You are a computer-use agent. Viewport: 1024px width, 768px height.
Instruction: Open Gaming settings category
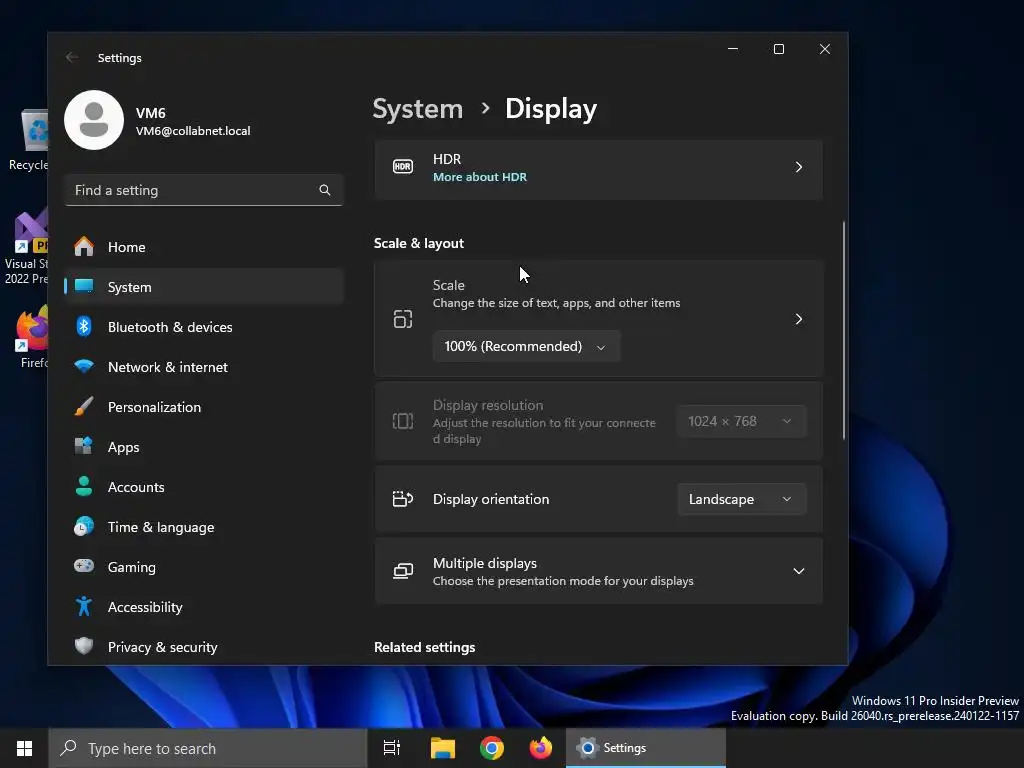pos(204,566)
